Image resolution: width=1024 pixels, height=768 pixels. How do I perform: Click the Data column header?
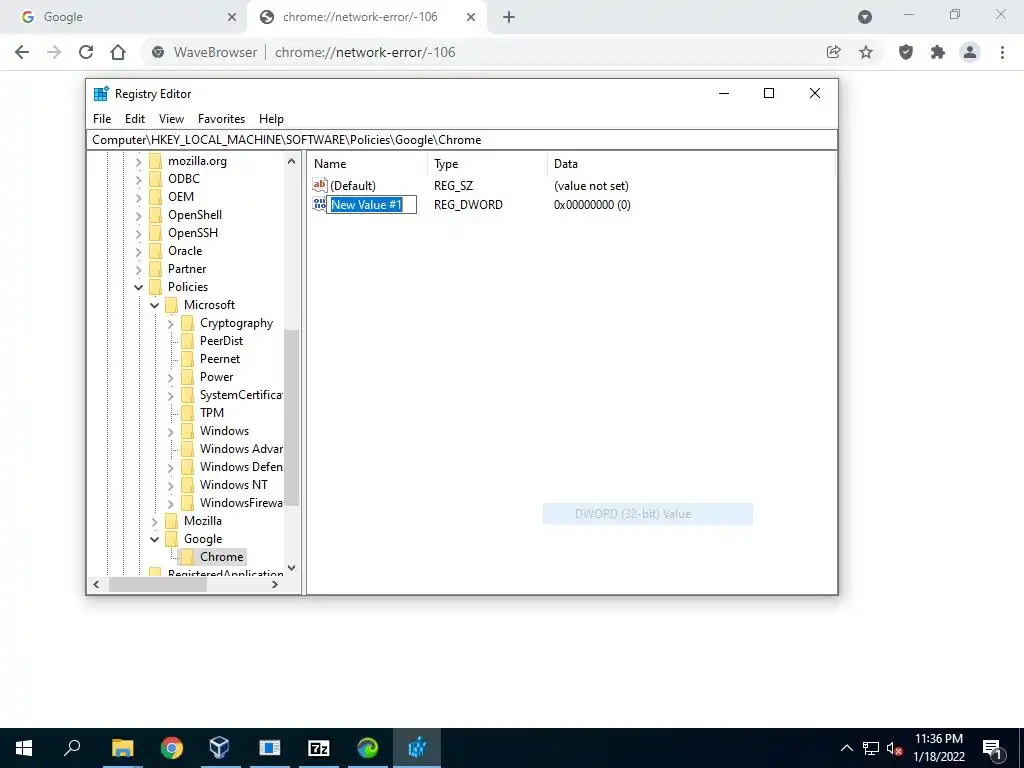[691, 164]
